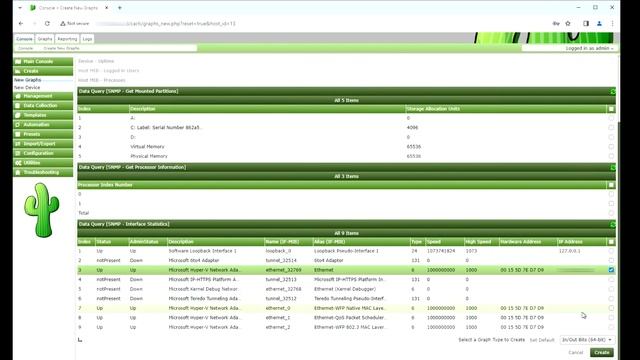Click the Management menu icon
This screenshot has width=640, height=360.
(18, 96)
